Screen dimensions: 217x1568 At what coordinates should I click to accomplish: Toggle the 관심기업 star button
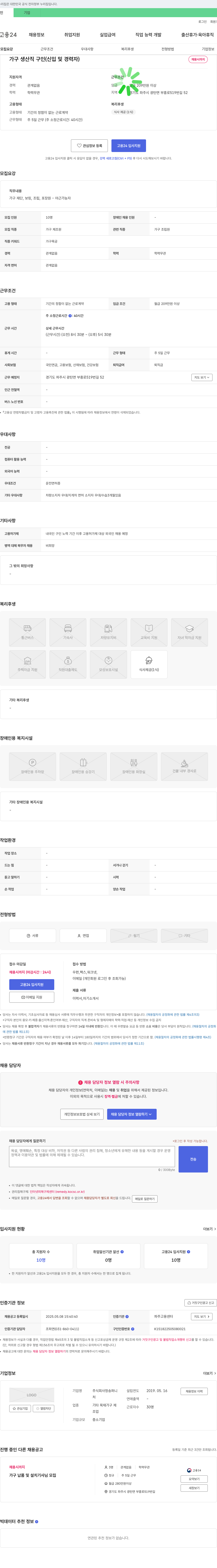20,1409
